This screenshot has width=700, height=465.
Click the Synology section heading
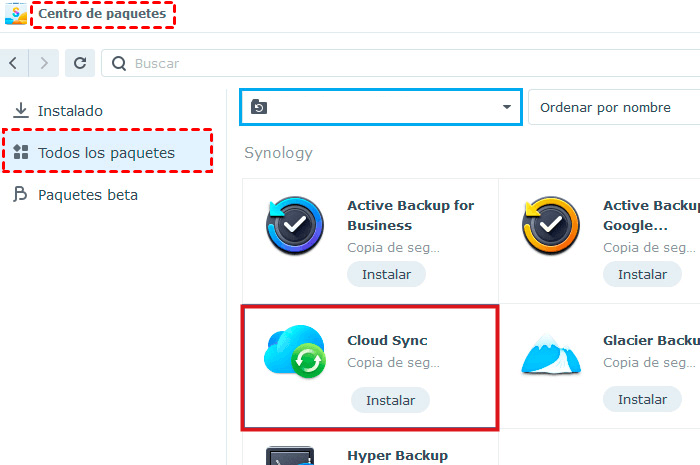pos(278,153)
